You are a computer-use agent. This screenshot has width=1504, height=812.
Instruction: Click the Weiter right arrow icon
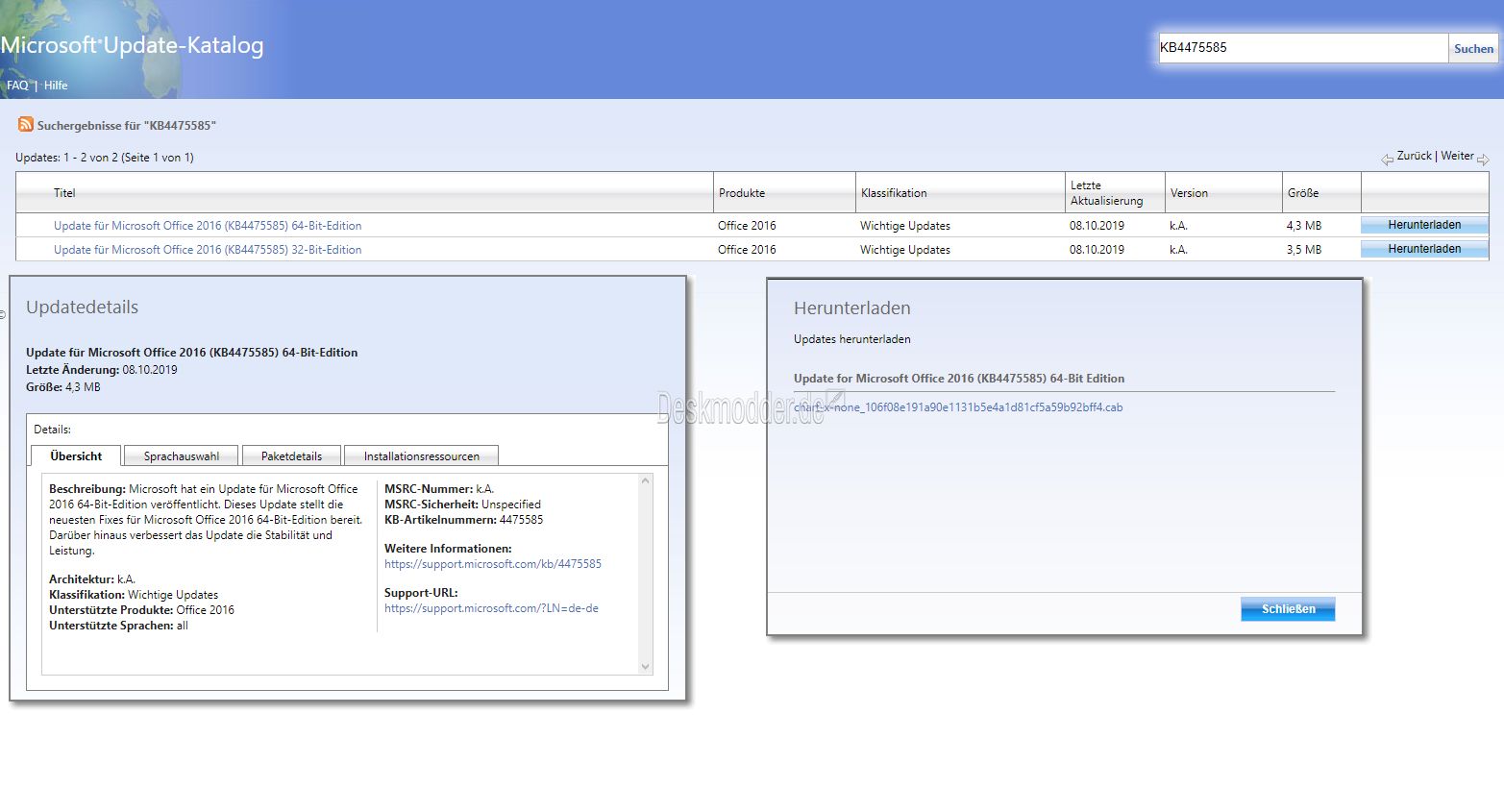[x=1483, y=160]
